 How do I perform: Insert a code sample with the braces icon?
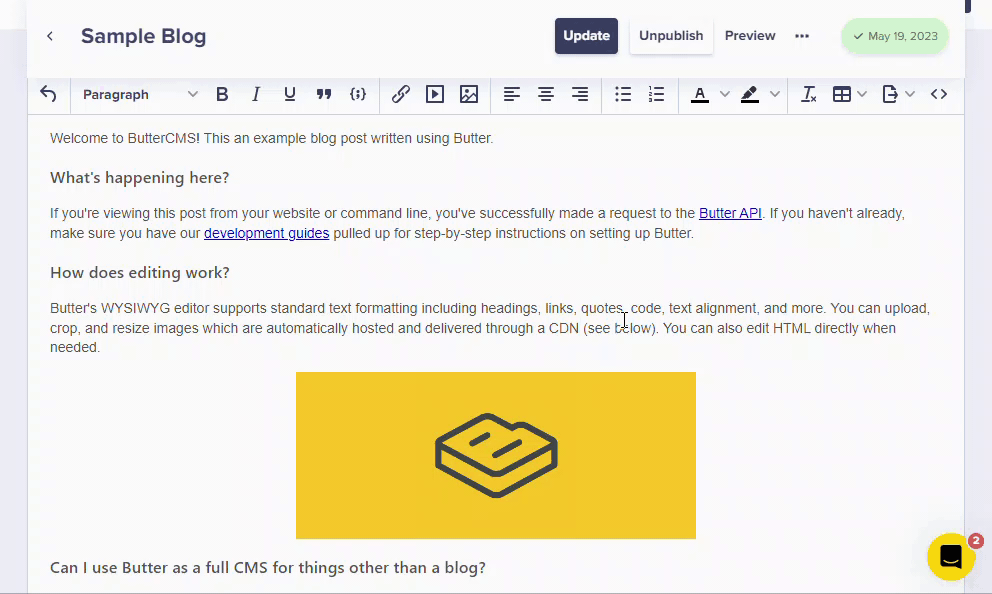[358, 94]
